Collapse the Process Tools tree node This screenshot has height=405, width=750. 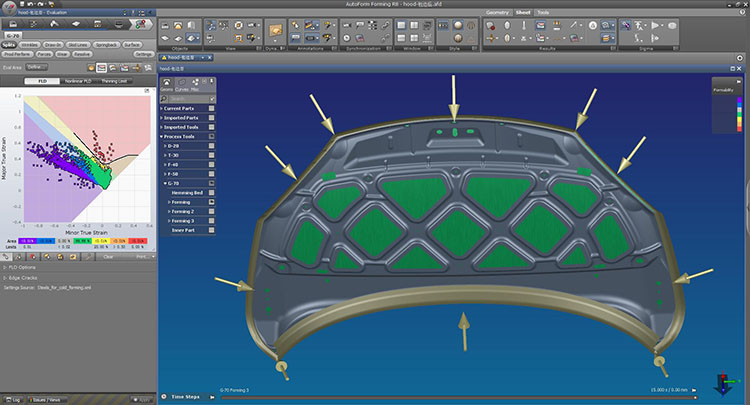pos(163,136)
